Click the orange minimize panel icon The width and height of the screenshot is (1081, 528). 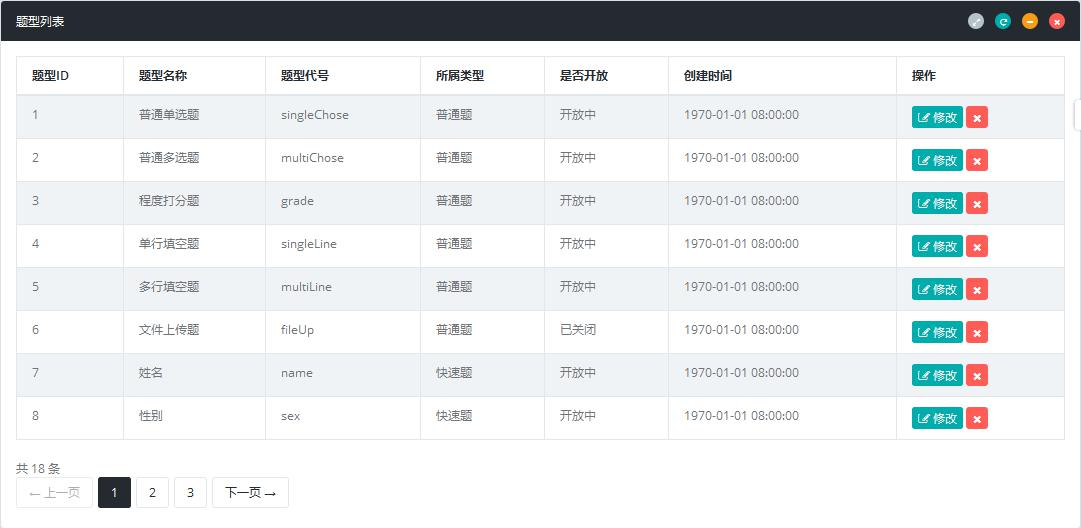1030,21
